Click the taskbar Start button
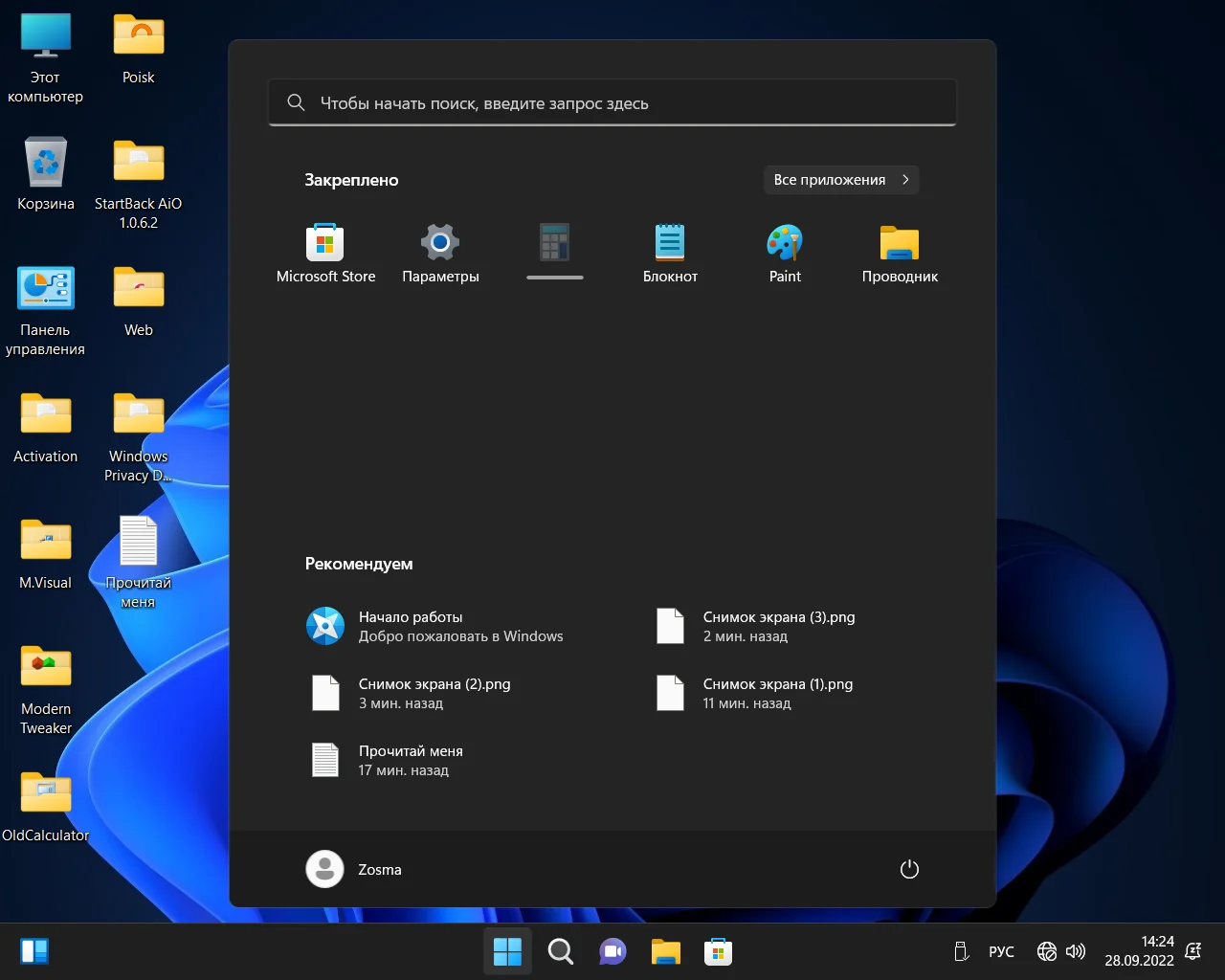Image resolution: width=1225 pixels, height=980 pixels. pos(507,951)
